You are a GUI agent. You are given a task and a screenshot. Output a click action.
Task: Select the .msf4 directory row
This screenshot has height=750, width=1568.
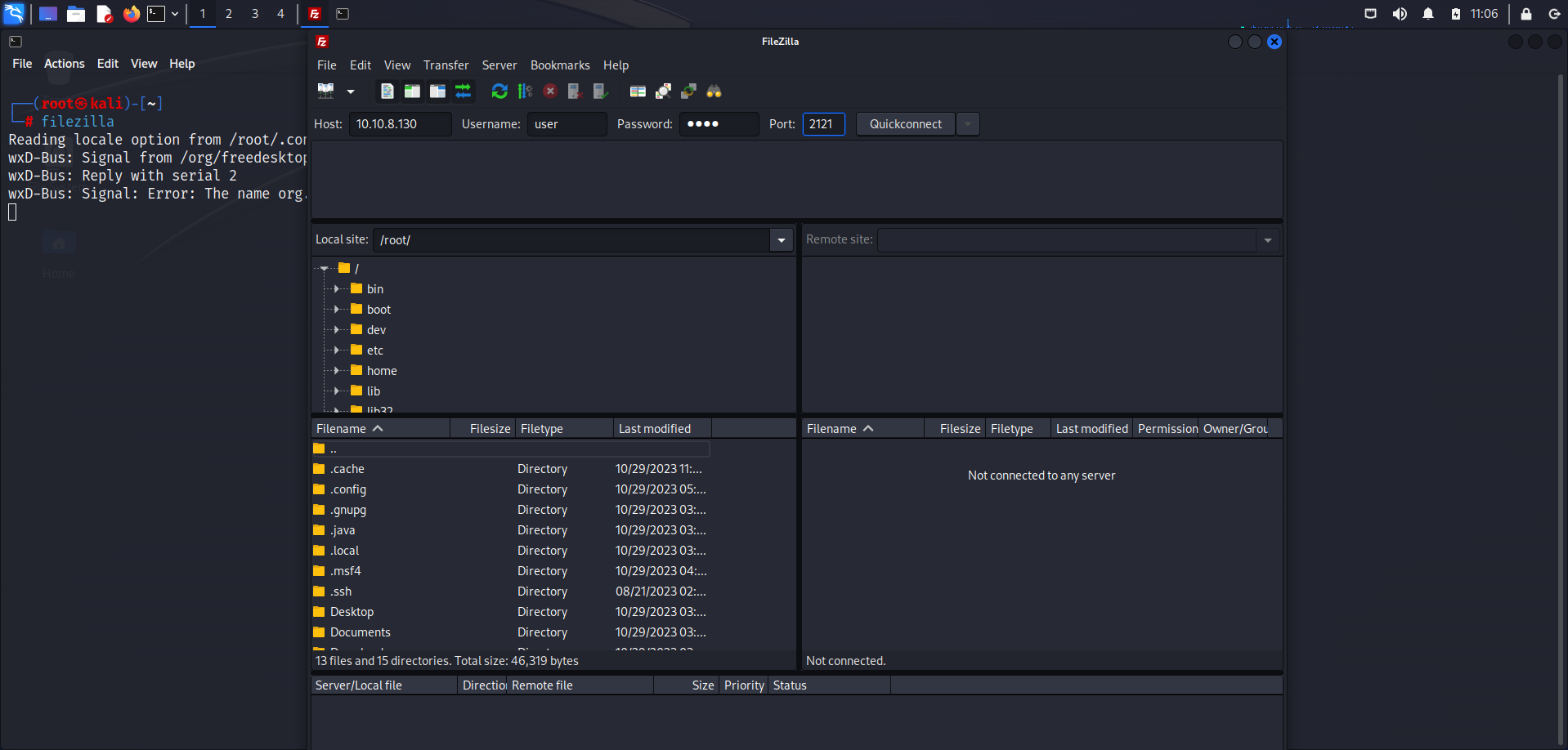click(511, 571)
